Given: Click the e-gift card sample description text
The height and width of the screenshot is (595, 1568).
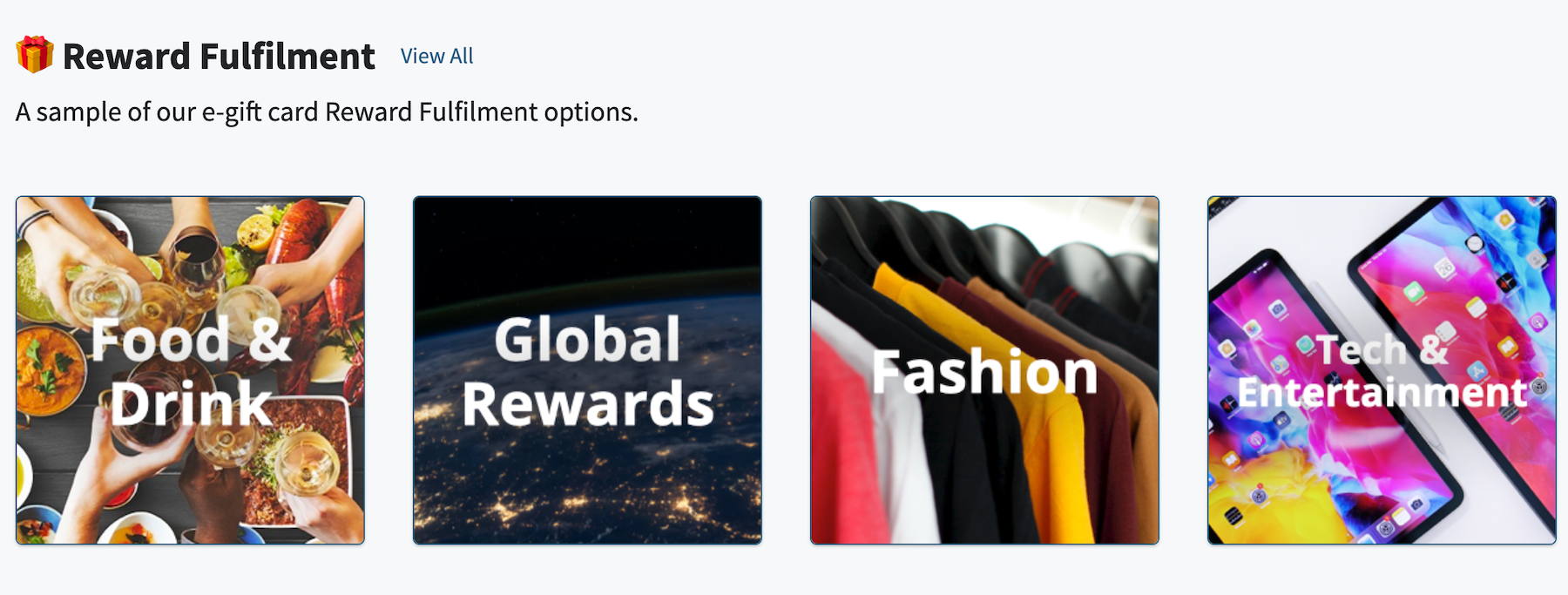Looking at the screenshot, I should tap(327, 112).
